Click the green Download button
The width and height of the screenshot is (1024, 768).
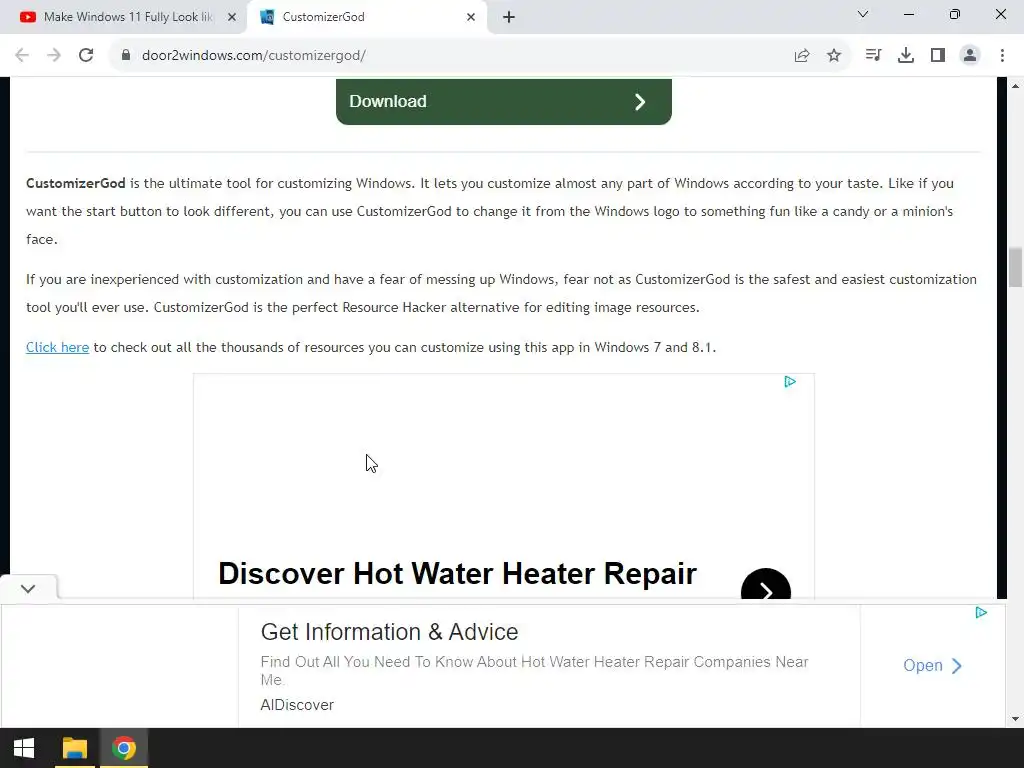point(504,101)
